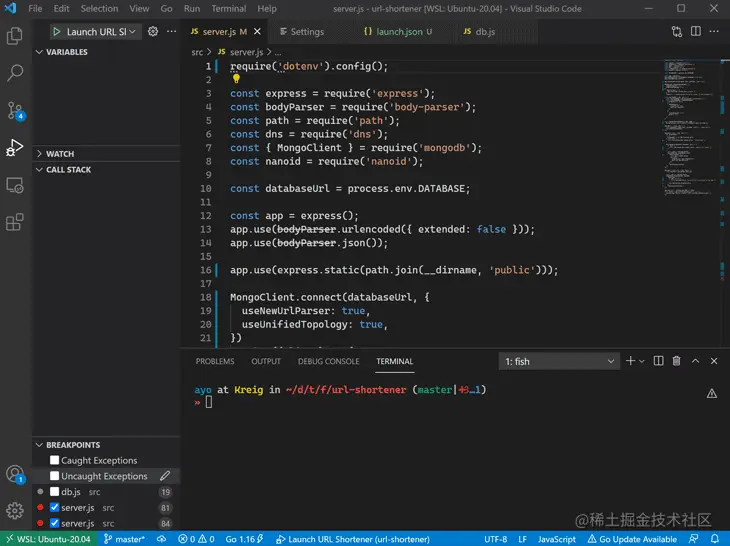Synchronize changes with cloud icon
Viewport: 730px width, 546px height.
[162, 539]
